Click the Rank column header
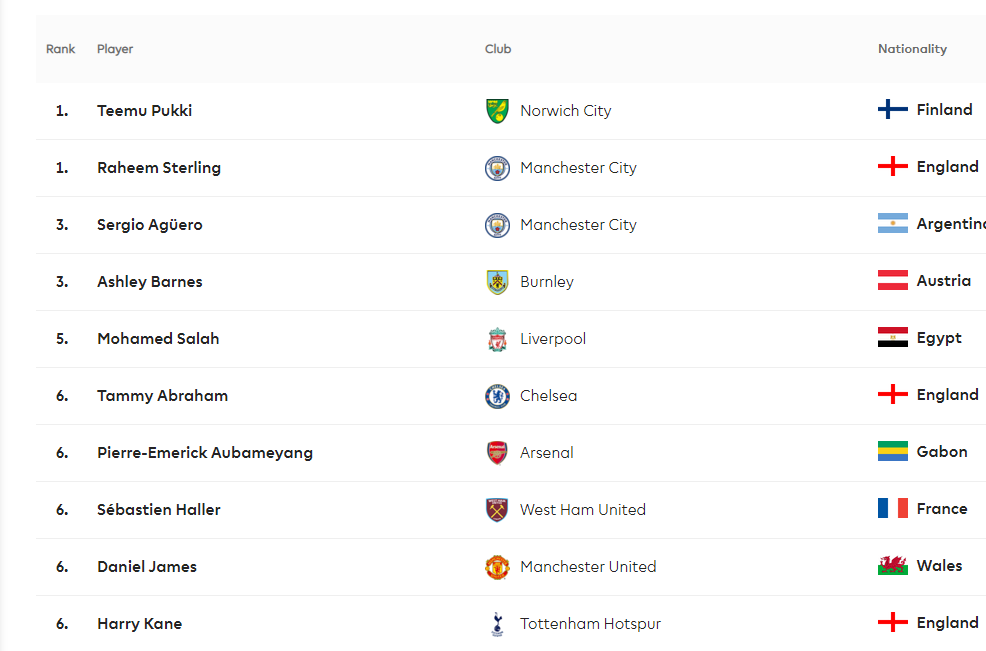 pos(60,49)
